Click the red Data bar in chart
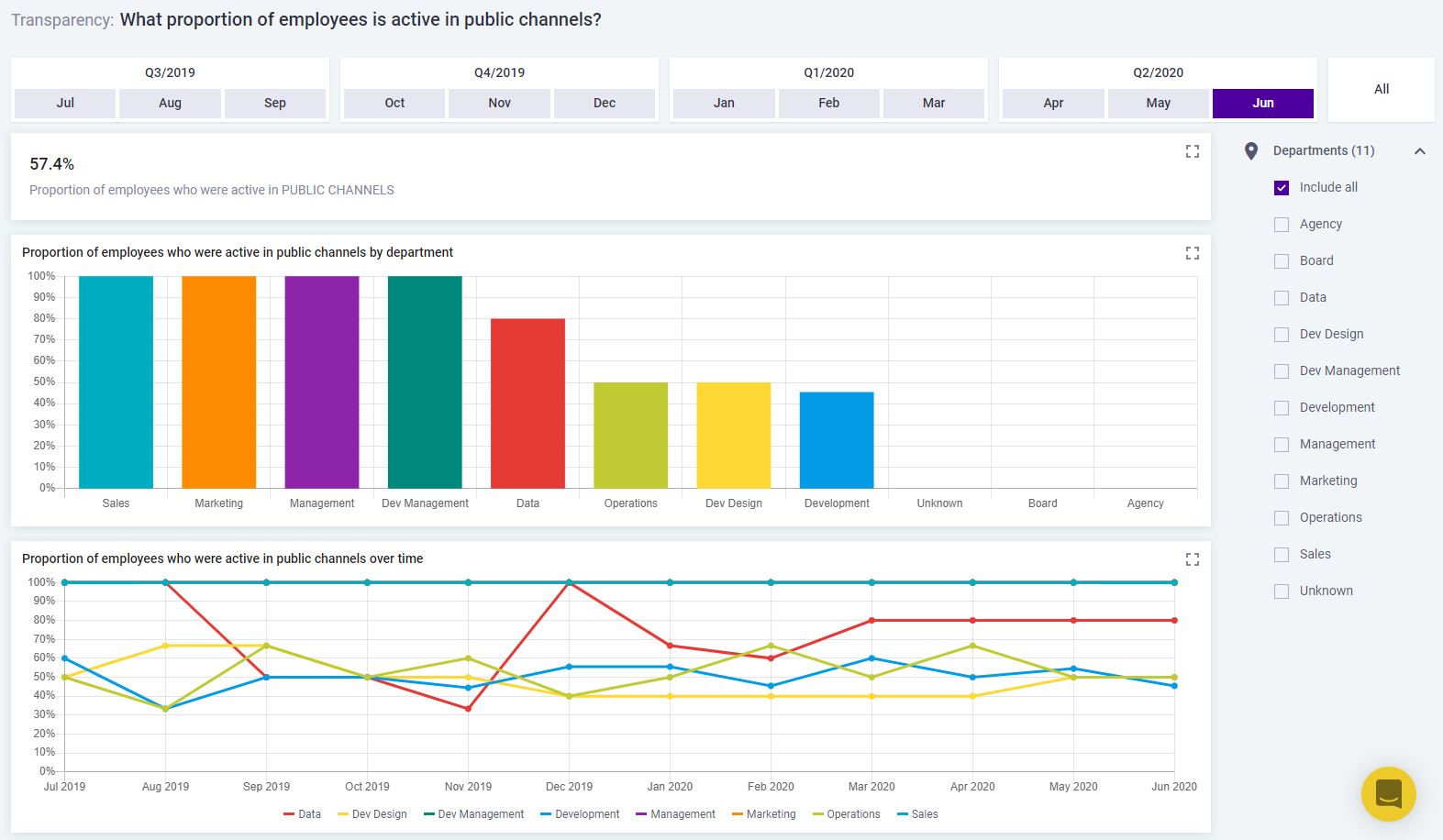Viewport: 1443px width, 840px height. pos(527,403)
